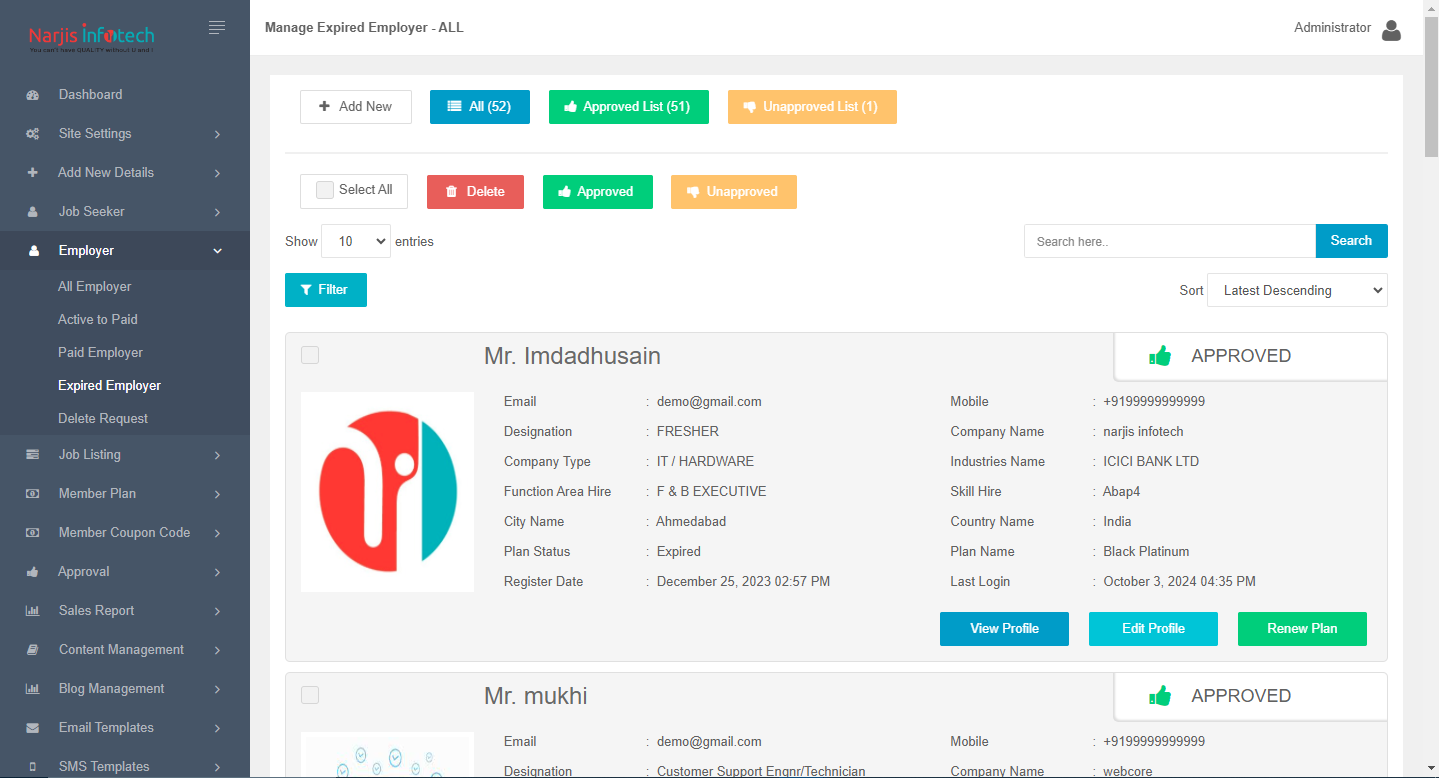Click the red Delete button
This screenshot has height=778, width=1439.
[x=475, y=192]
